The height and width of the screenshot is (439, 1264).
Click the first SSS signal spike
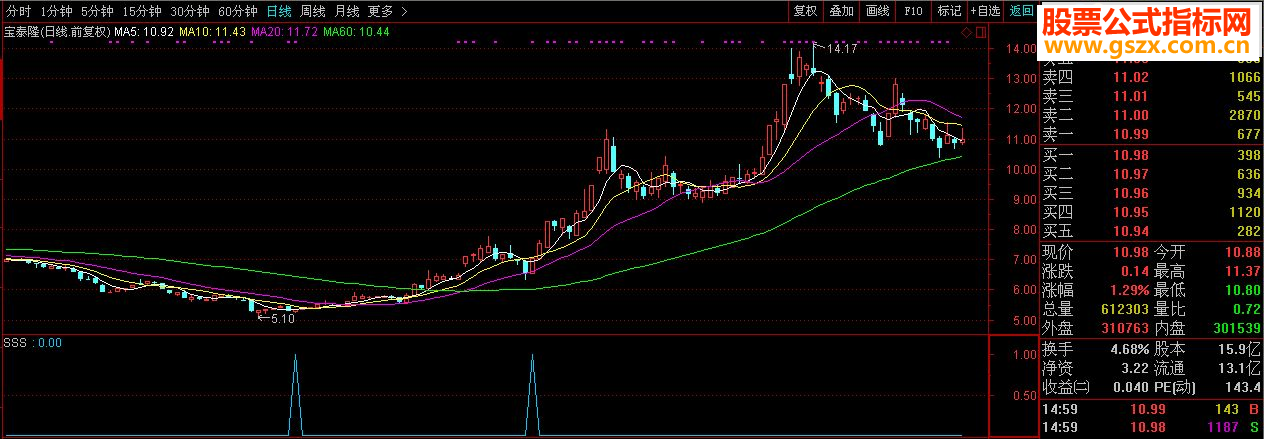[295, 394]
